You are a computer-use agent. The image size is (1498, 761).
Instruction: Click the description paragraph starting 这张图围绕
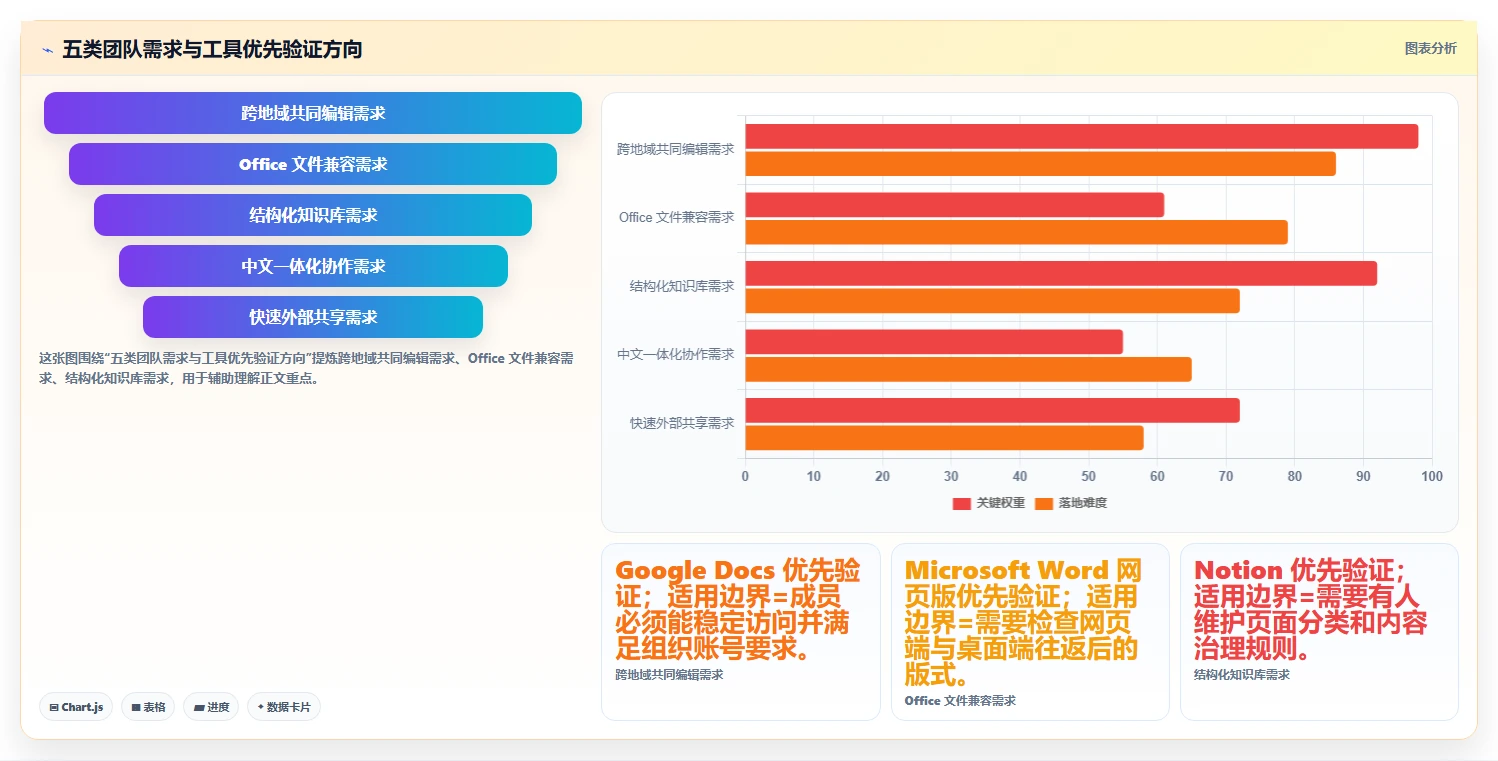[306, 368]
